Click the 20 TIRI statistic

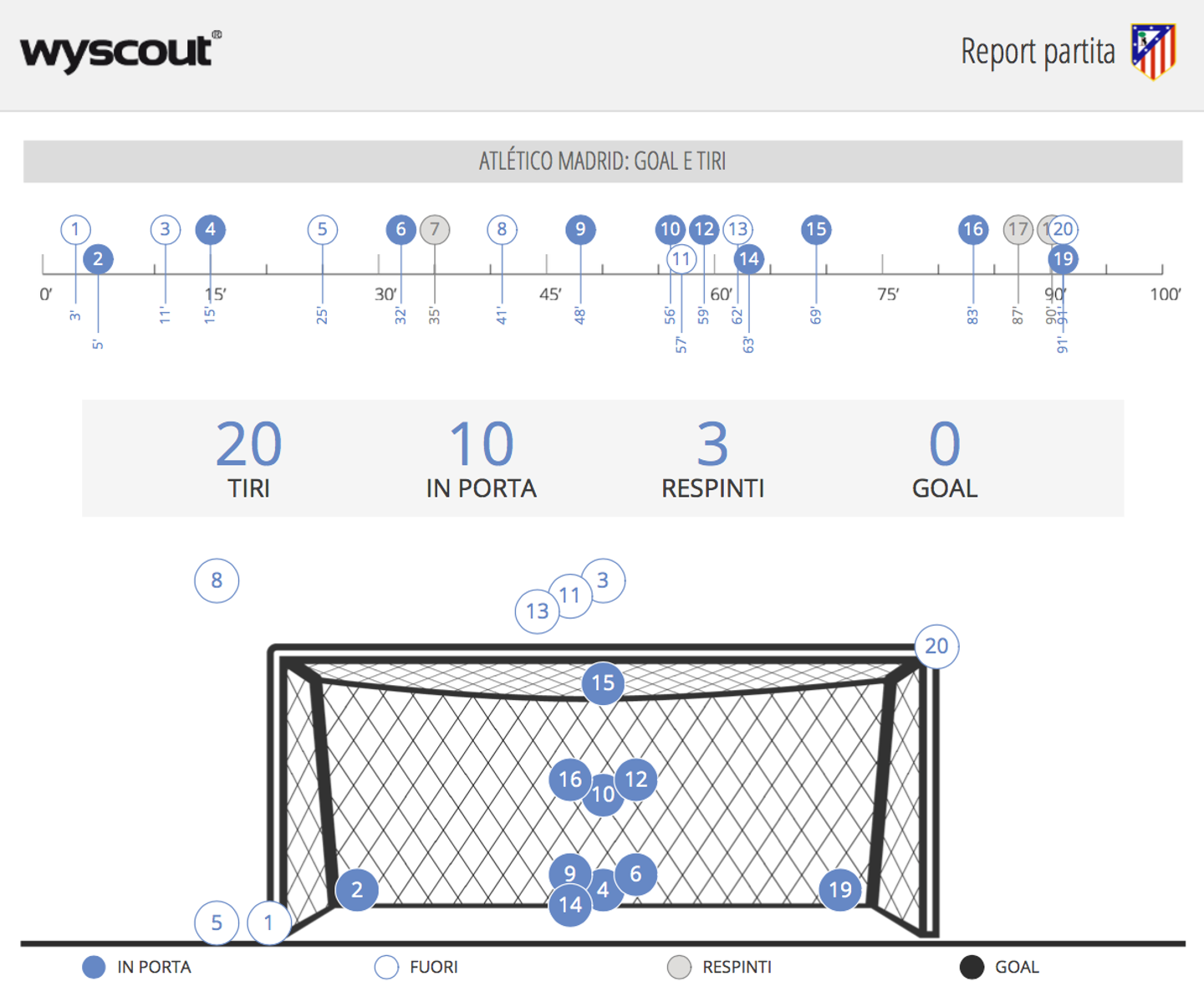click(249, 459)
